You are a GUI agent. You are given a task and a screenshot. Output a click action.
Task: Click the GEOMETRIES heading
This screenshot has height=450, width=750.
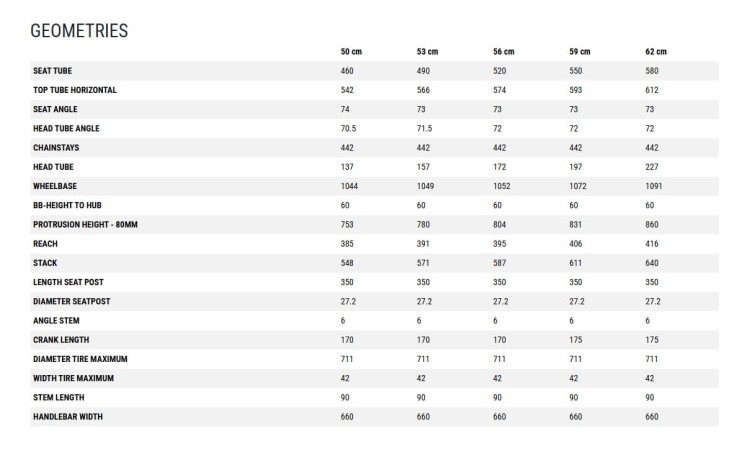[79, 31]
